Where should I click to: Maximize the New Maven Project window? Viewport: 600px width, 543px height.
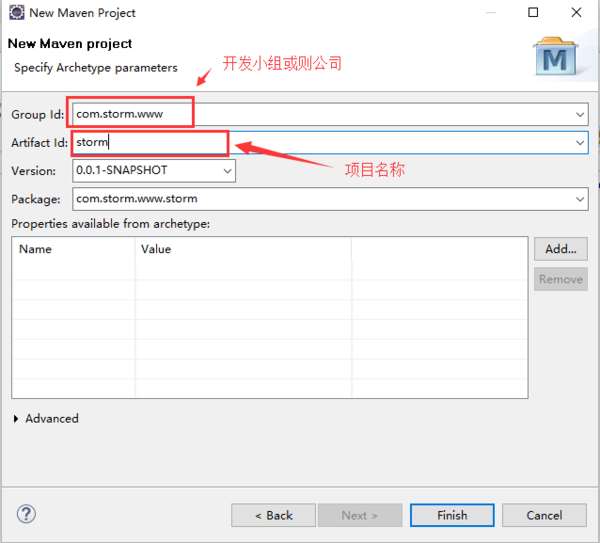click(533, 13)
